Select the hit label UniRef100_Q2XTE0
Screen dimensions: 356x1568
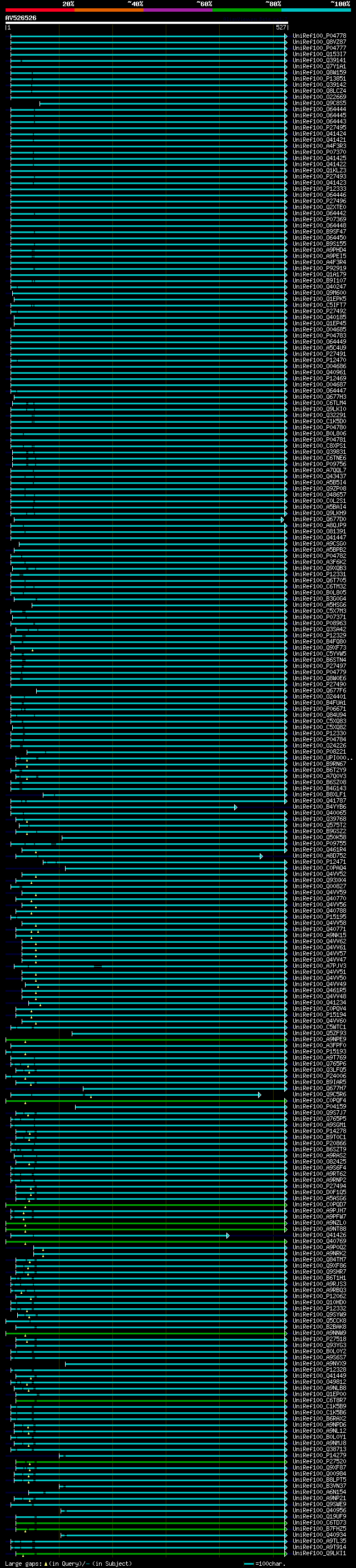(319, 207)
